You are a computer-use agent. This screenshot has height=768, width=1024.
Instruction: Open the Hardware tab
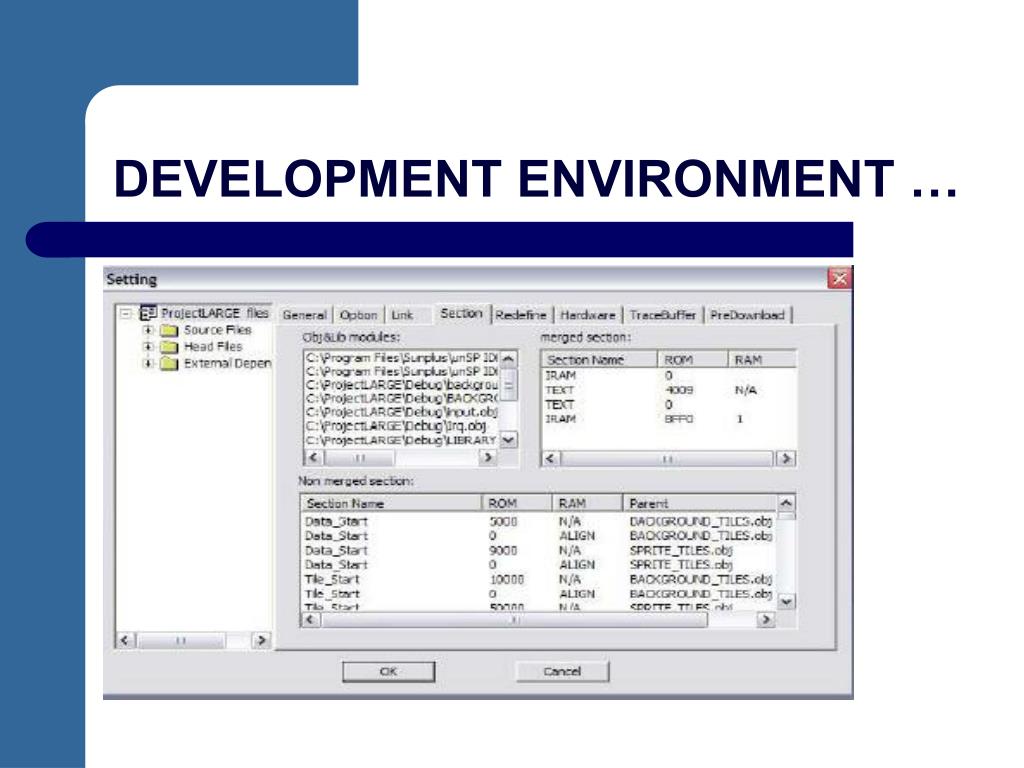tap(588, 315)
